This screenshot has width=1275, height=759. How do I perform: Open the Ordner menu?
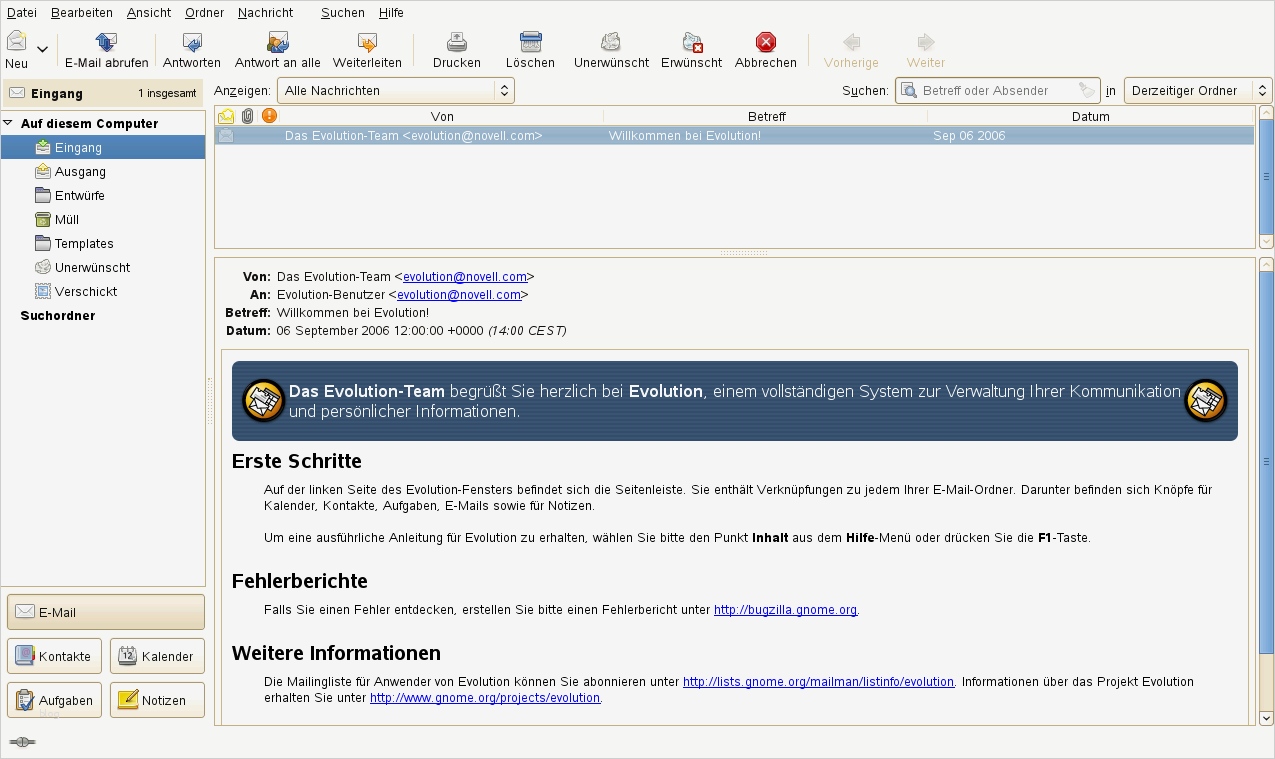(x=204, y=12)
